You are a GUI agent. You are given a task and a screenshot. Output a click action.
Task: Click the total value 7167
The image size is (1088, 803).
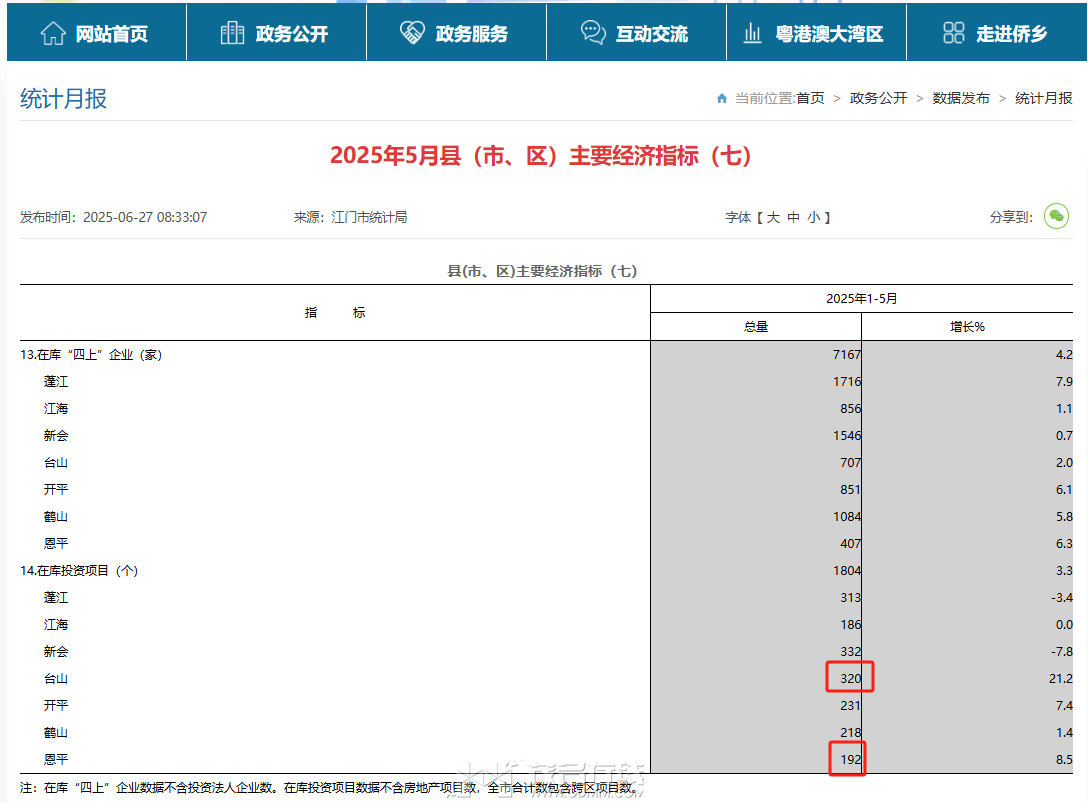coord(847,355)
